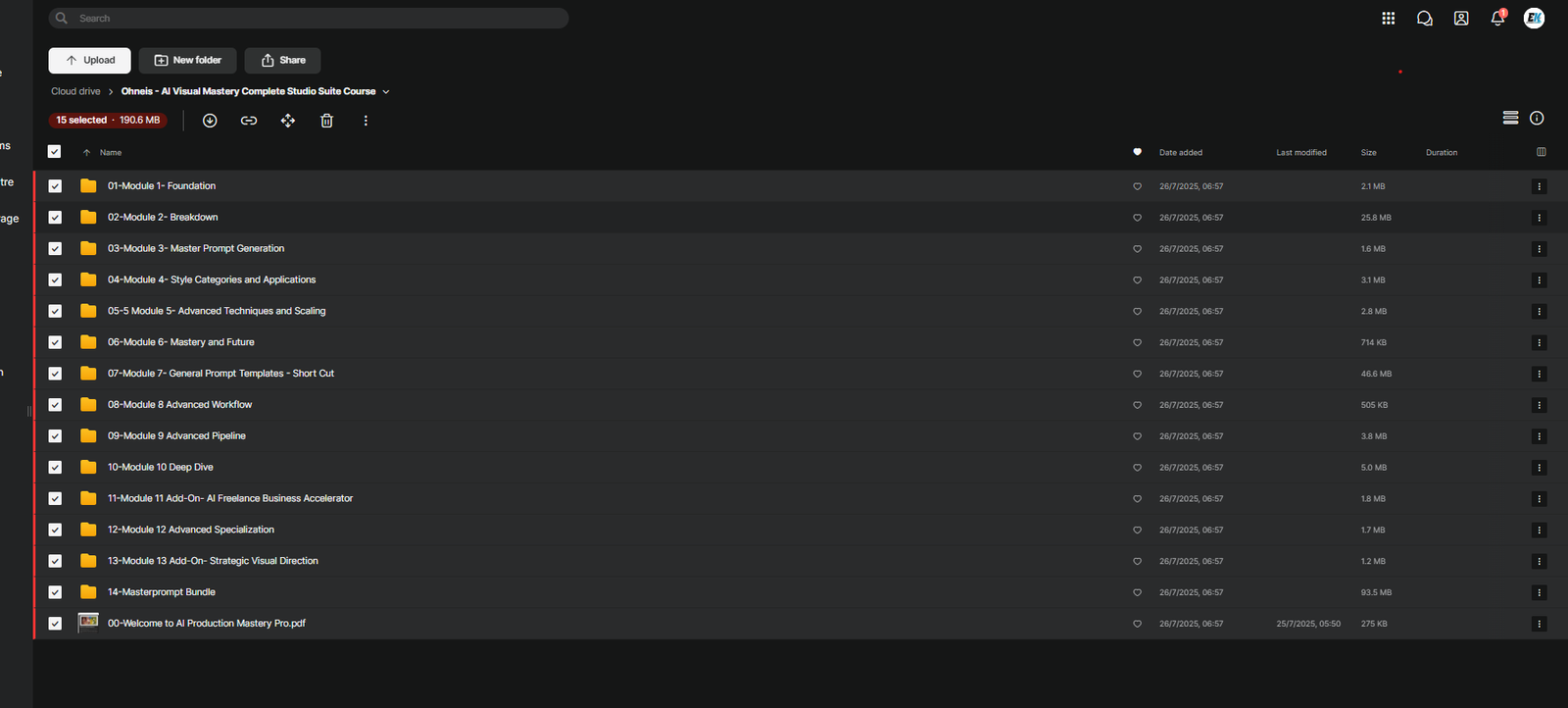The height and width of the screenshot is (708, 1568).
Task: Click the Upload button
Action: point(89,61)
